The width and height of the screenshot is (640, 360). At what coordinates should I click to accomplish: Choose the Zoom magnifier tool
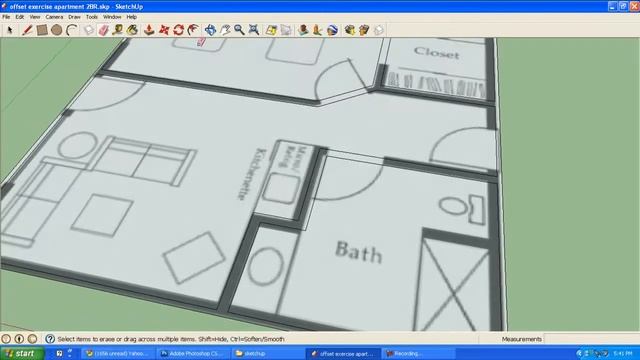pos(239,30)
